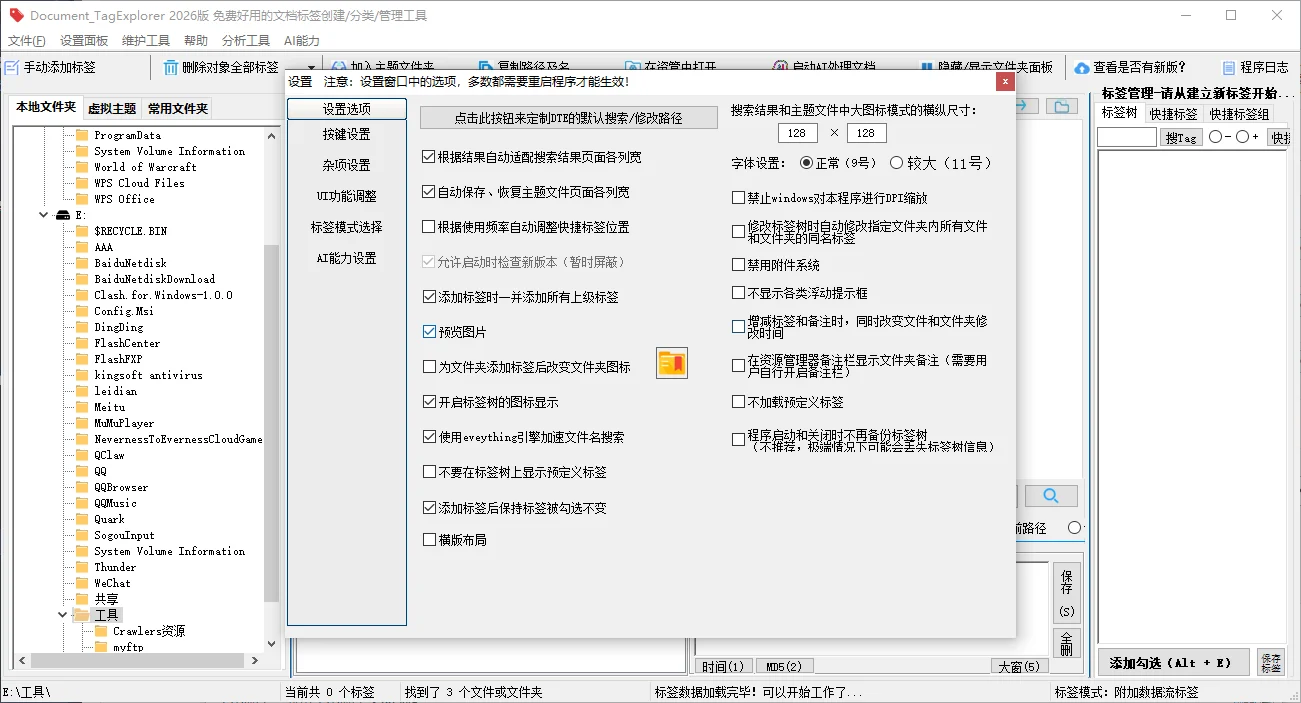Click the magnifier search button in main window
The image size is (1301, 703).
click(x=1051, y=496)
